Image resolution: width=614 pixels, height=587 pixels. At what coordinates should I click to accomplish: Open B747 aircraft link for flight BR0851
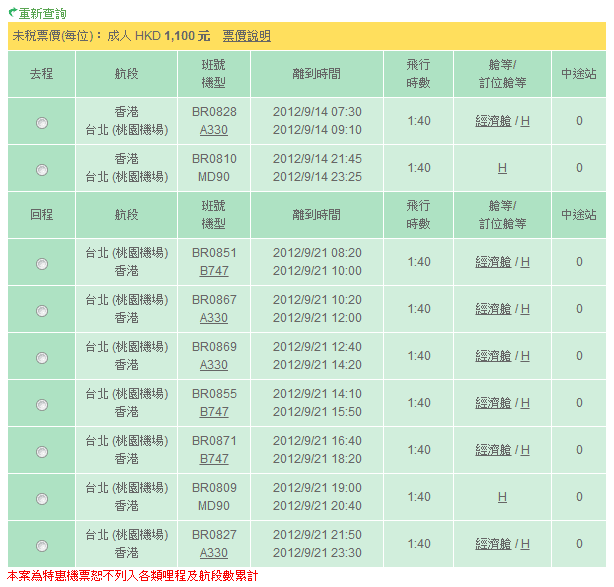click(x=214, y=271)
